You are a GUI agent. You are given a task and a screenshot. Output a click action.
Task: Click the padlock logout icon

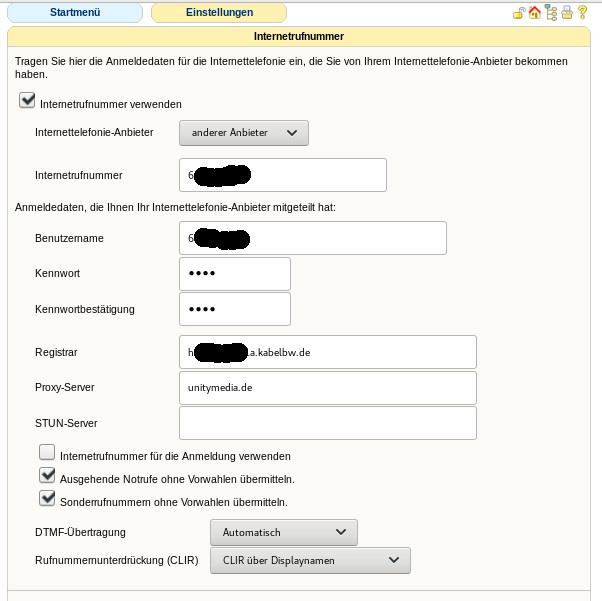pos(519,13)
